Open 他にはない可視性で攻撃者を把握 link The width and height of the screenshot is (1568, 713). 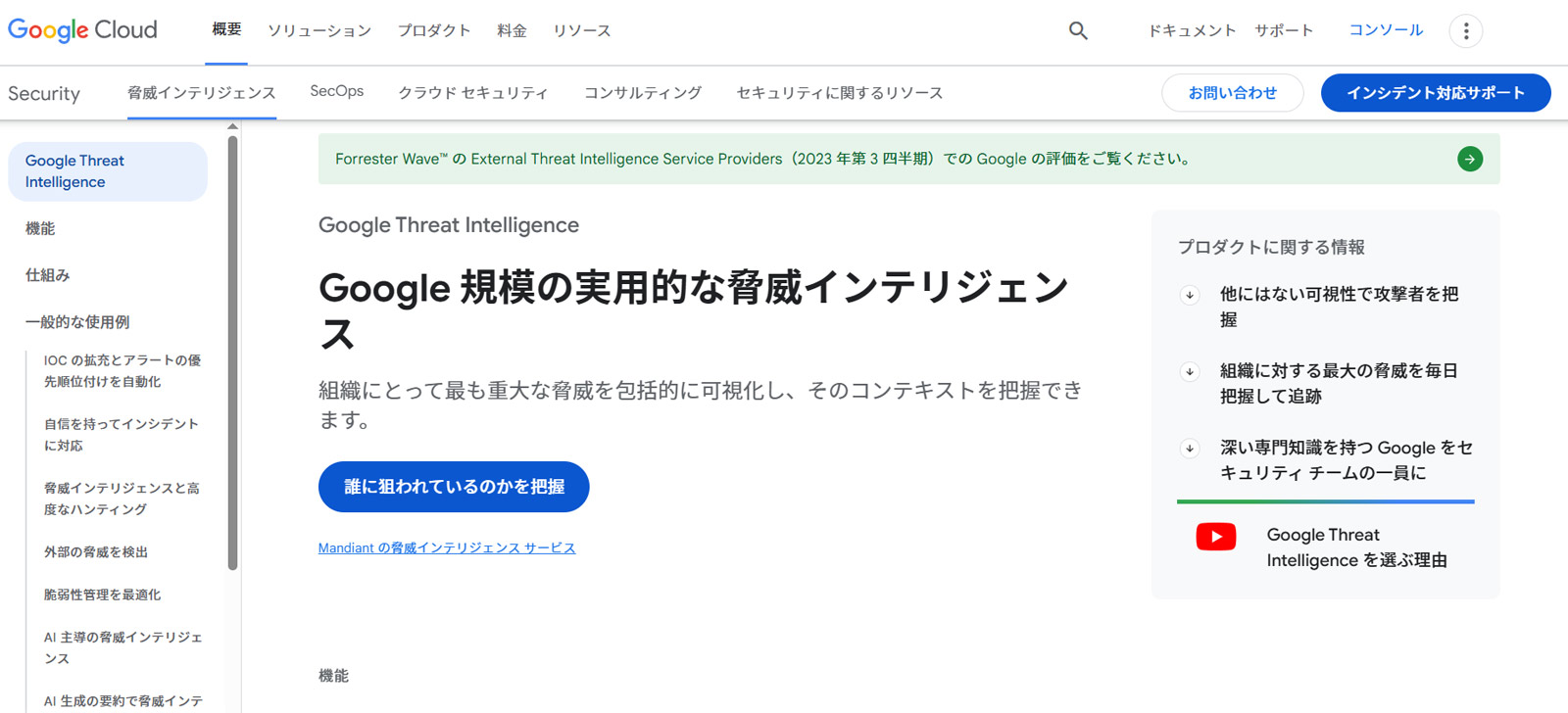1339,307
